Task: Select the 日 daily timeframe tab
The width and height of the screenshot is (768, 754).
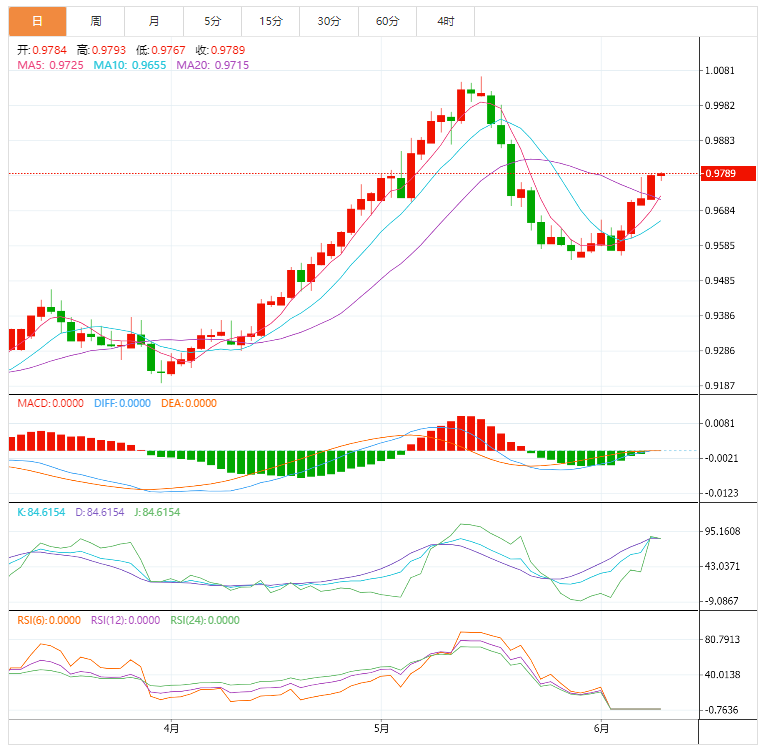Action: (x=37, y=21)
